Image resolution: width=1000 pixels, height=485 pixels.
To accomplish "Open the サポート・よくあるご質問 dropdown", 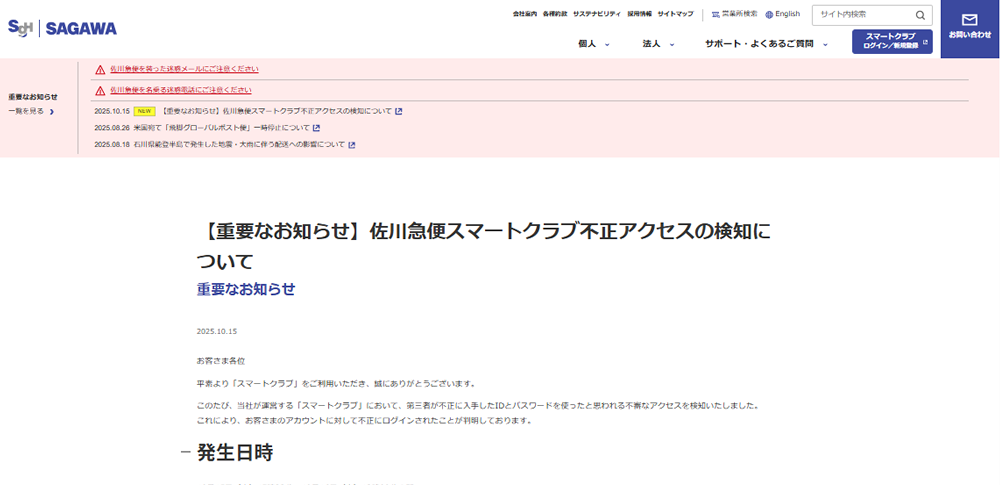I will click(766, 44).
